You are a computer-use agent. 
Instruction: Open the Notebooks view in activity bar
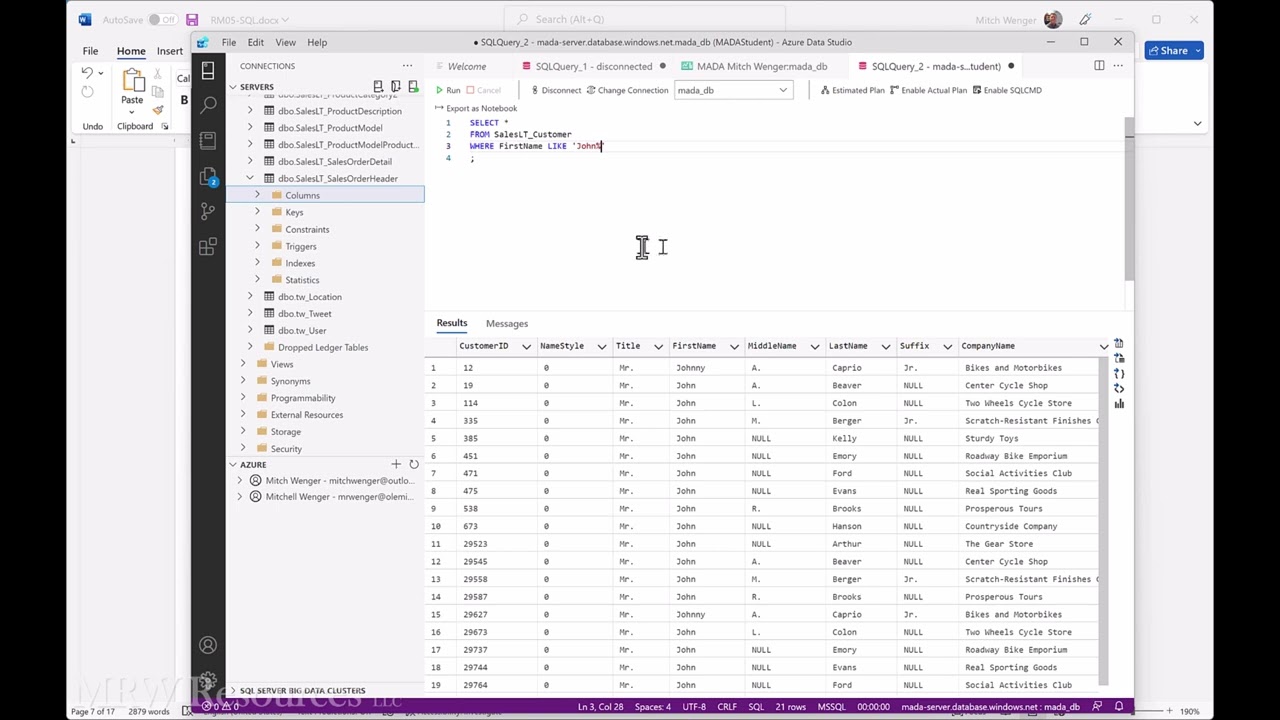pos(208,140)
